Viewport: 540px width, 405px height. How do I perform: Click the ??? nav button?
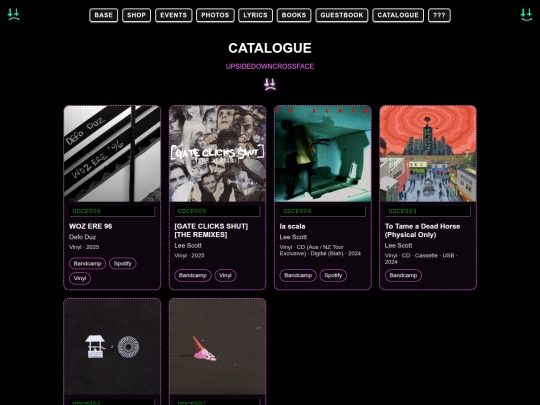[x=439, y=15]
